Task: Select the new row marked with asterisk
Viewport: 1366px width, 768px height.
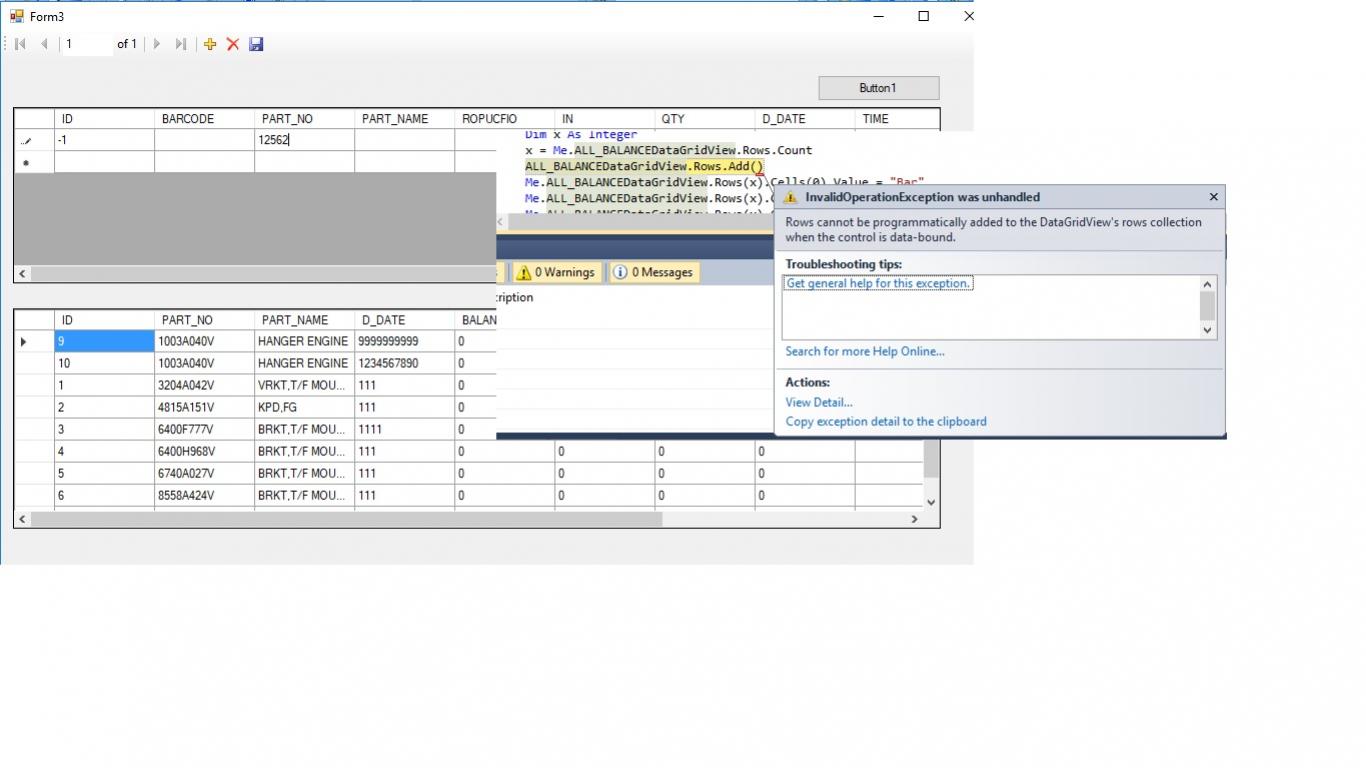Action: (x=34, y=162)
